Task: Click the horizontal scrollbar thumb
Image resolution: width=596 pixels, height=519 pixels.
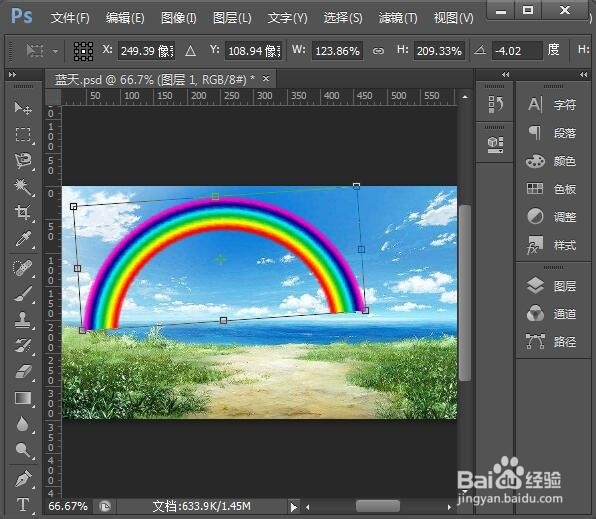Action: 378,506
